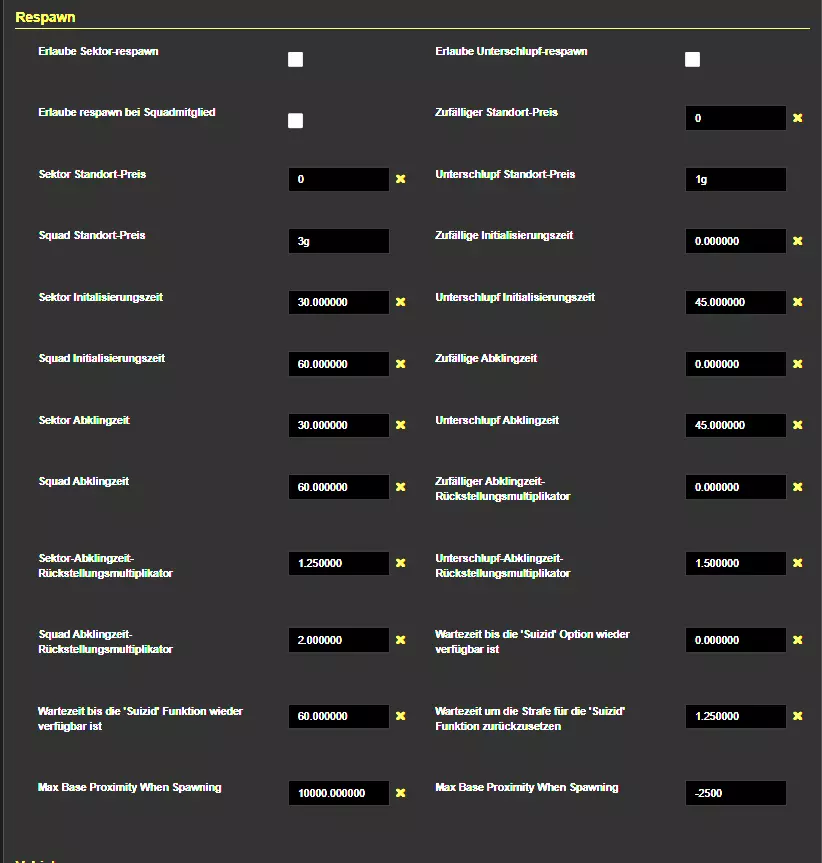Check Erlaube respawn bei Squadmitglied
The image size is (822, 863).
pos(295,121)
